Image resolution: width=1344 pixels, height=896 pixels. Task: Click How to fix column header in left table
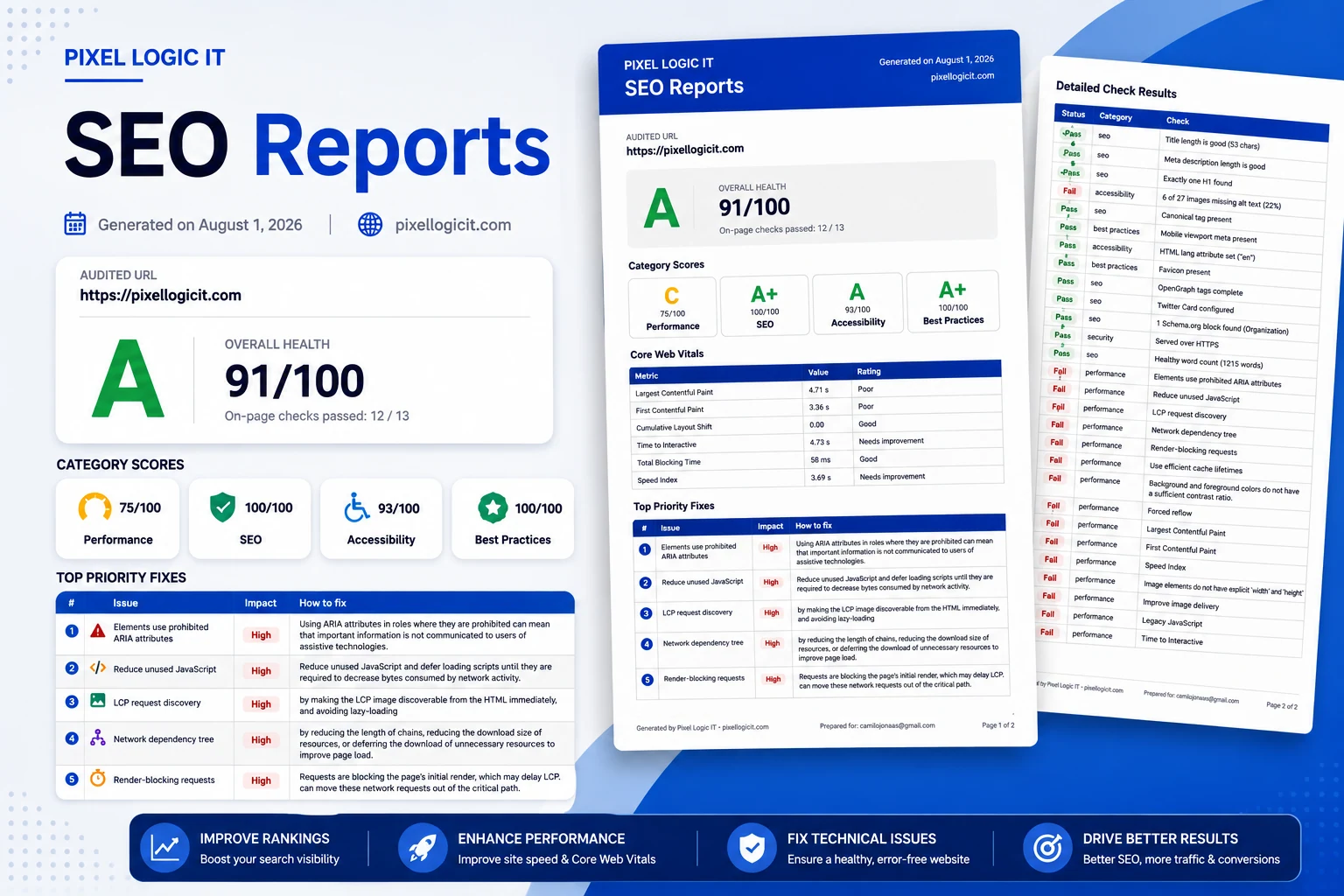pos(323,603)
